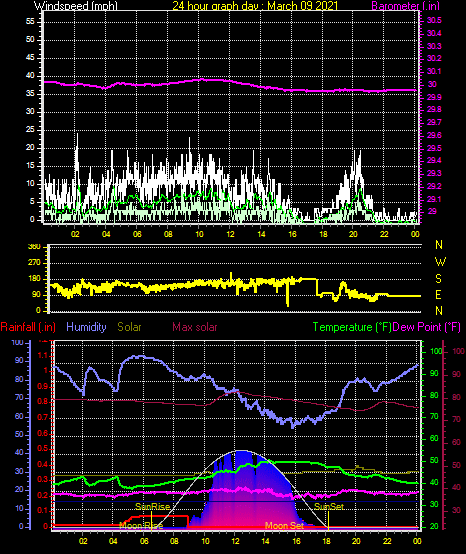
Task: Click the S wind direction label
Action: [x=438, y=279]
